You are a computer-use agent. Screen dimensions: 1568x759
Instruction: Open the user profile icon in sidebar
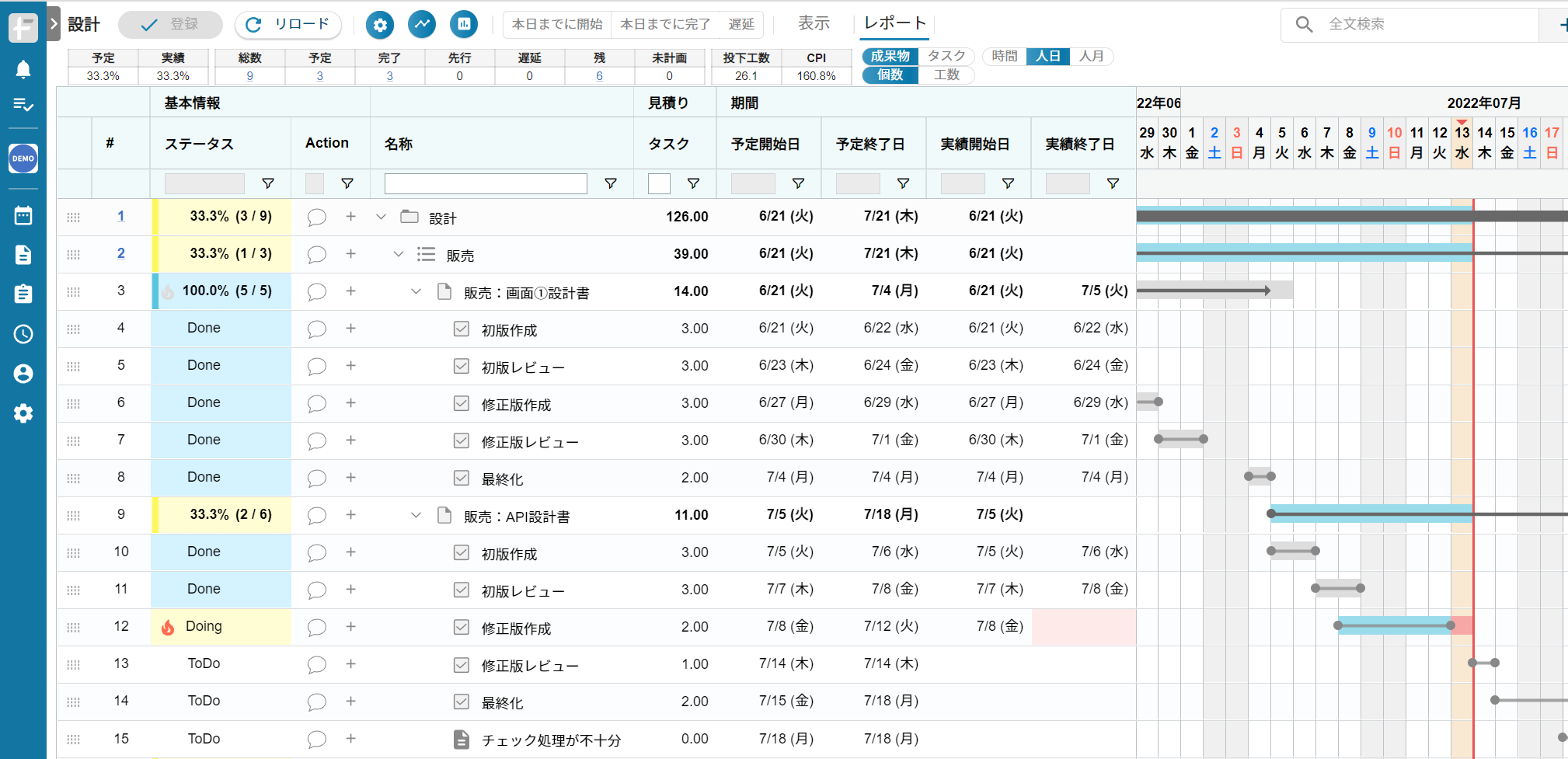click(x=23, y=374)
